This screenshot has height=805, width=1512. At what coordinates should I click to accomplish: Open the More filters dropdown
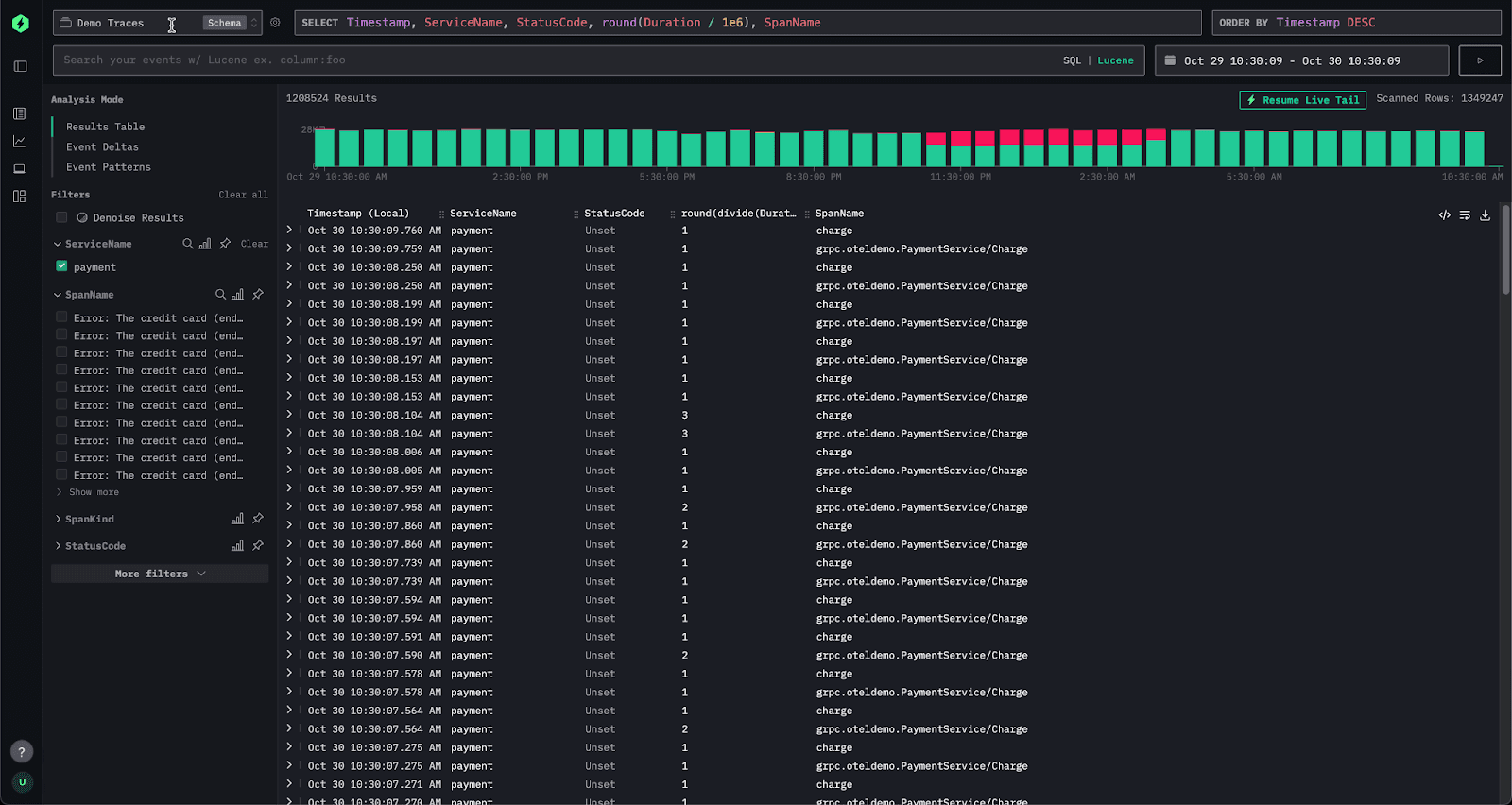(160, 574)
